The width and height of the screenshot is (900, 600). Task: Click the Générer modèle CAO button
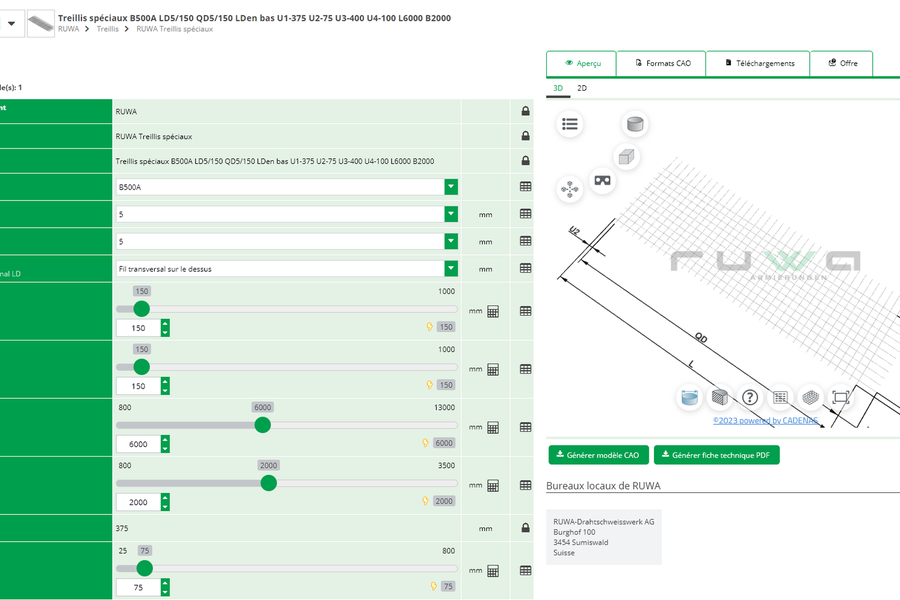(599, 455)
